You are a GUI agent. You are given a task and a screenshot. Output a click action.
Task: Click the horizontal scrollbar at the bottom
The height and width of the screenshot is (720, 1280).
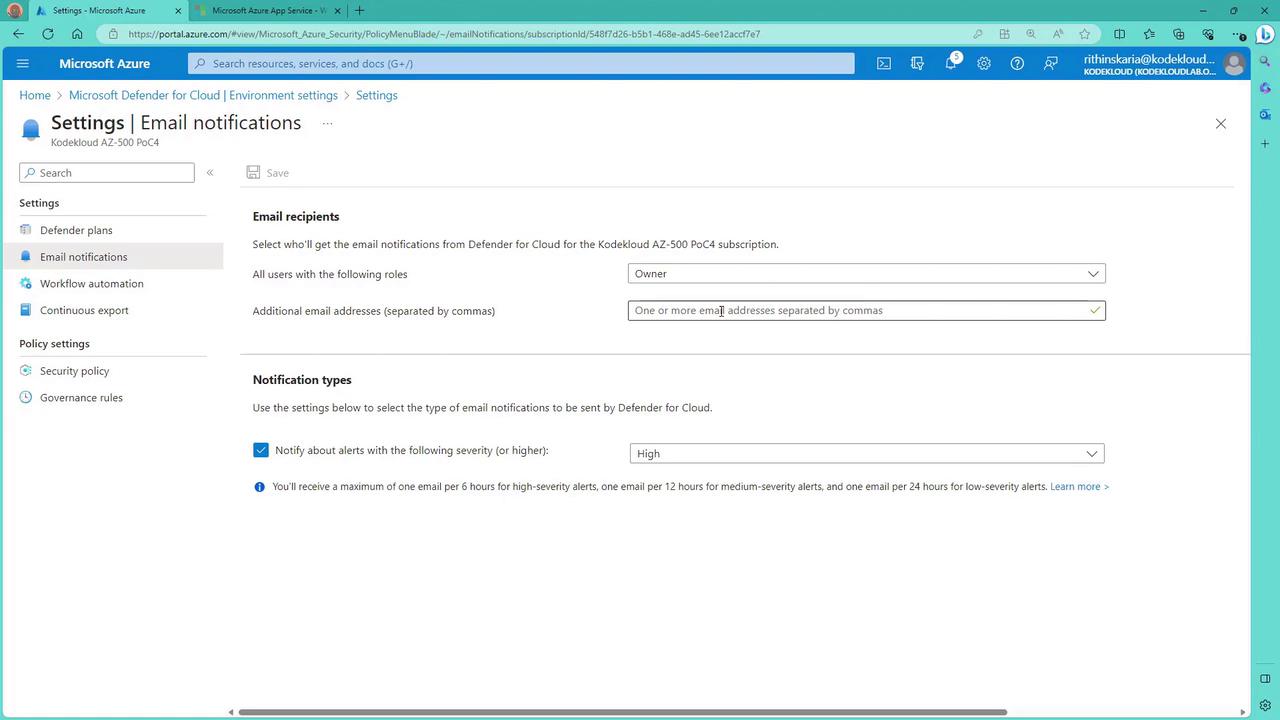[622, 712]
